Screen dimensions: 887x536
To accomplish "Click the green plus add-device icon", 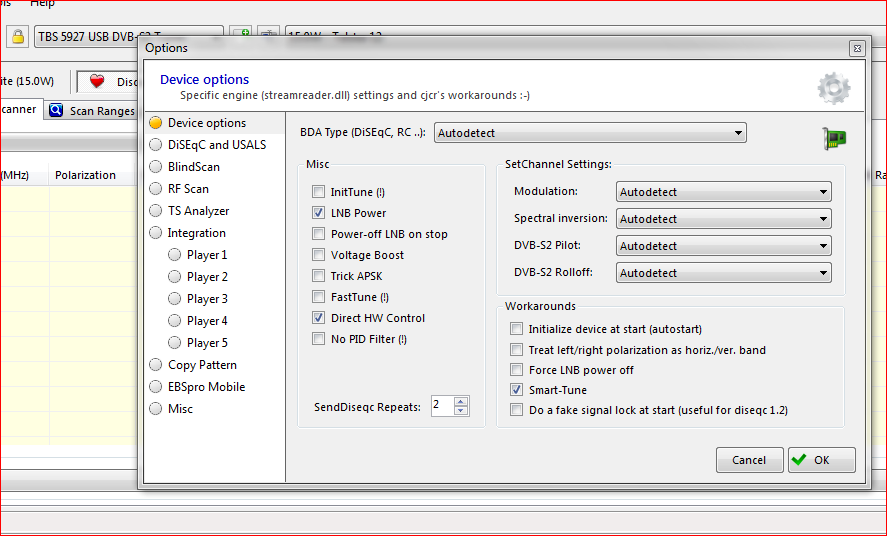I will click(241, 37).
